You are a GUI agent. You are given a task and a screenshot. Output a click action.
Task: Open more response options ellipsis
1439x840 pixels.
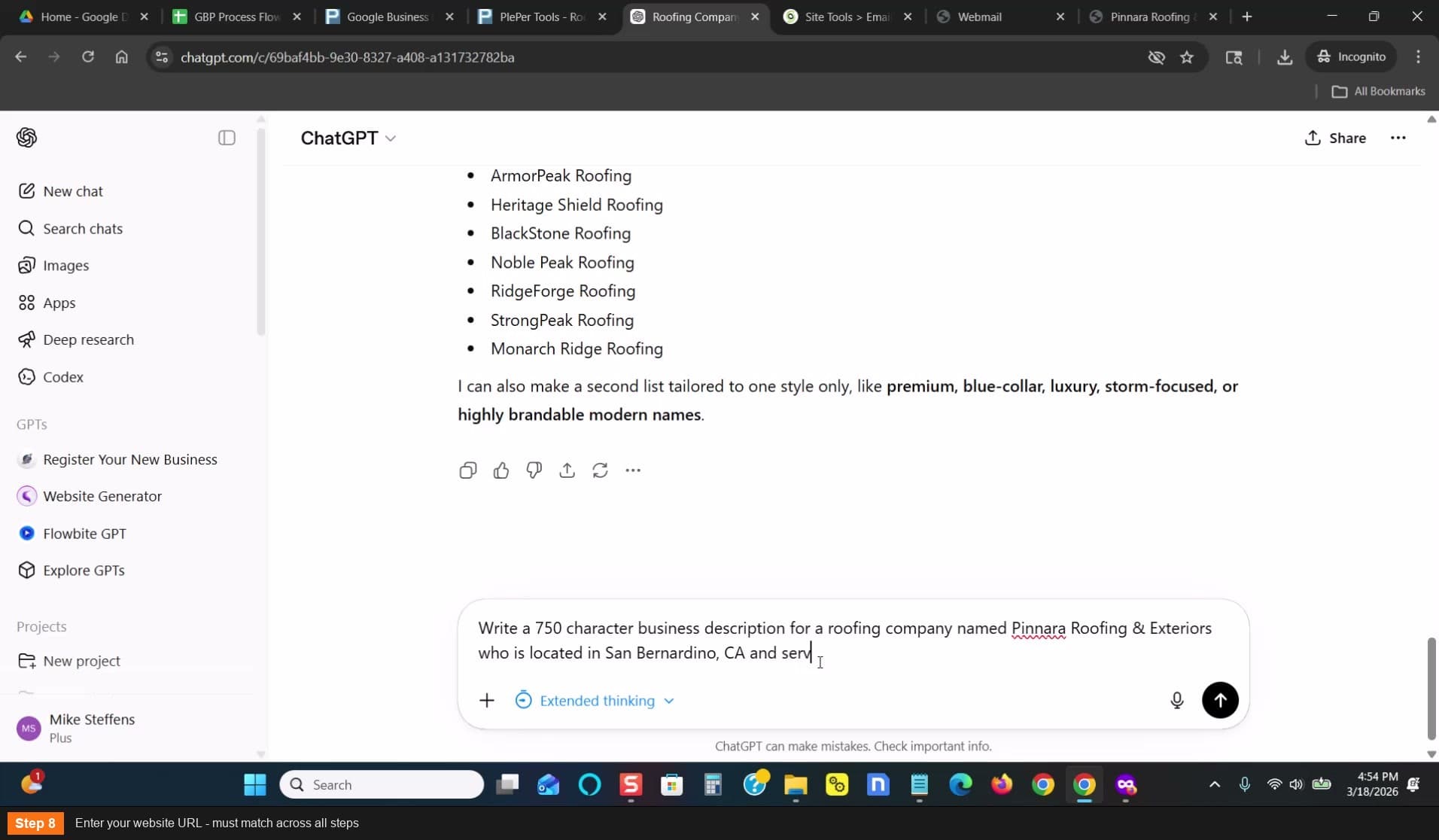coord(633,470)
